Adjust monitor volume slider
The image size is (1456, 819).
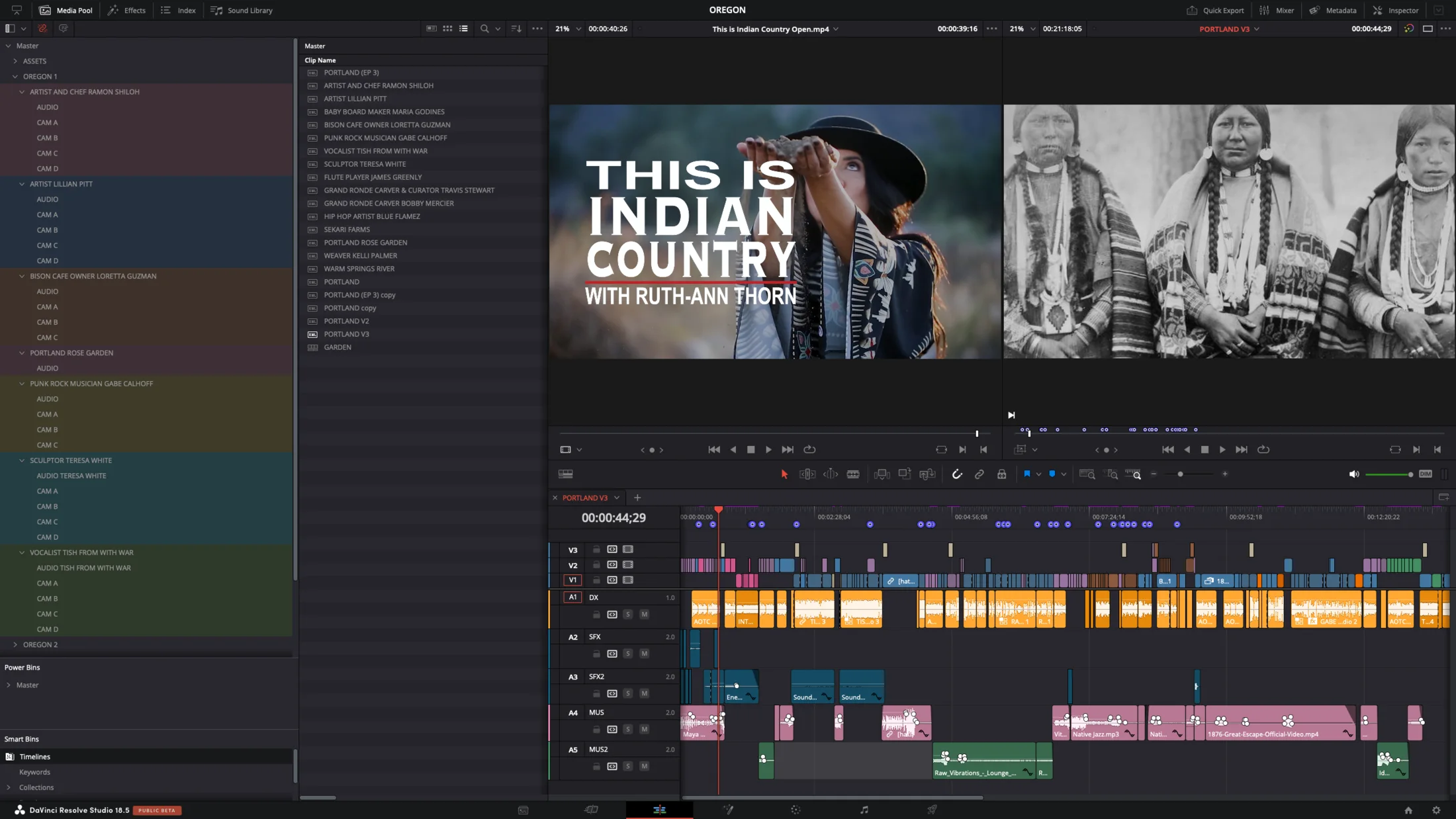pos(1388,474)
